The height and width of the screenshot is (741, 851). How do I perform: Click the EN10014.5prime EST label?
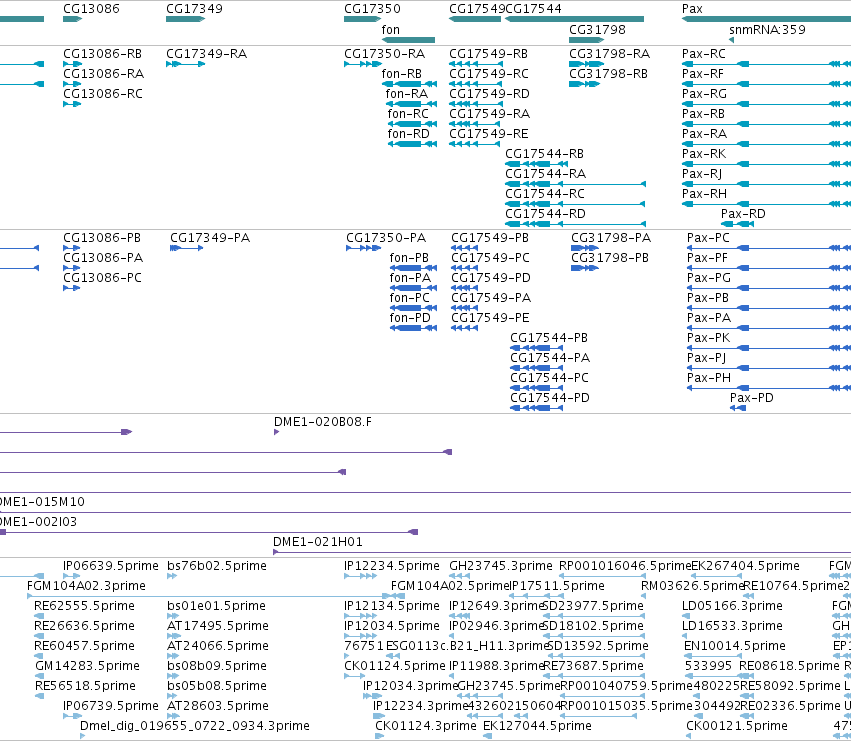click(735, 647)
